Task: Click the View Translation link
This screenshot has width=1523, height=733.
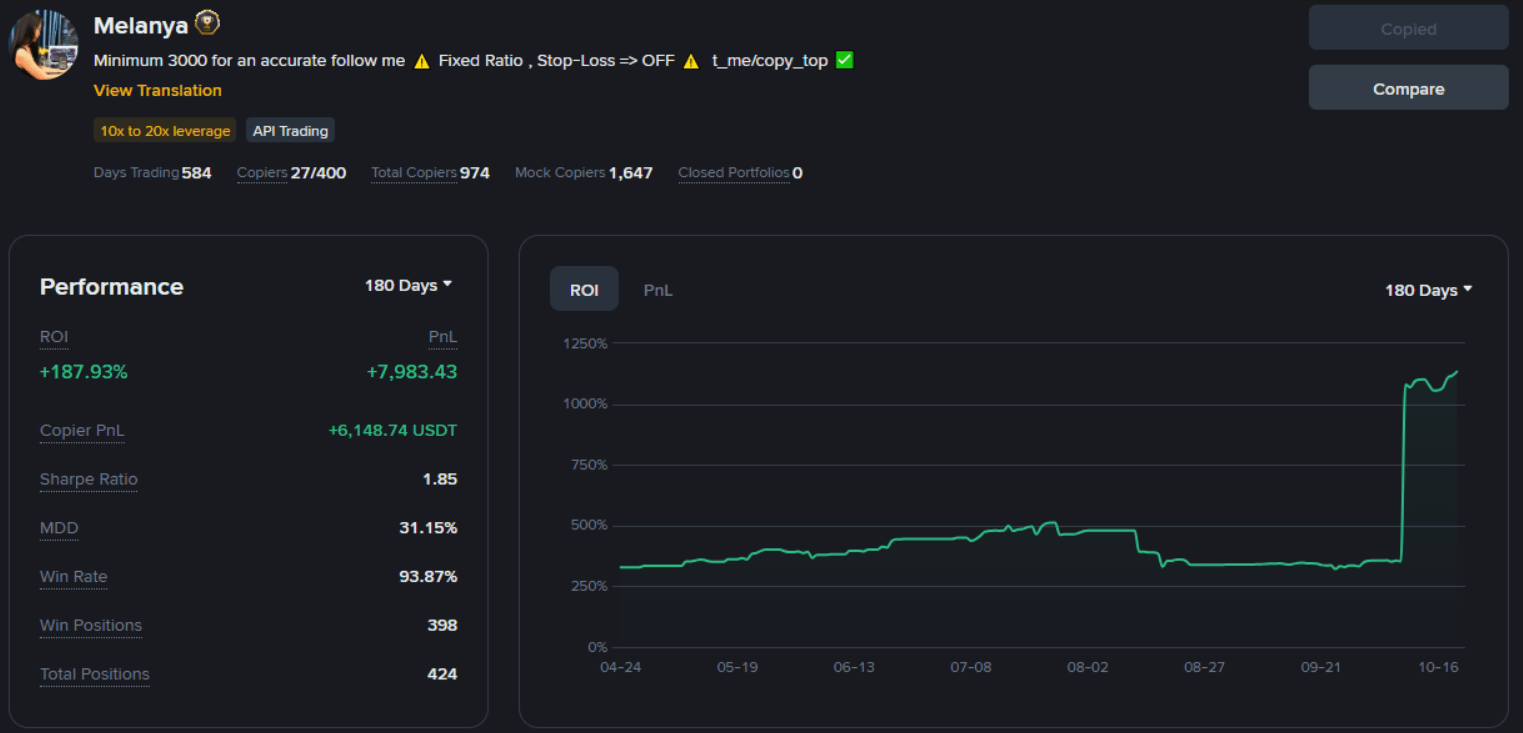Action: pos(157,90)
